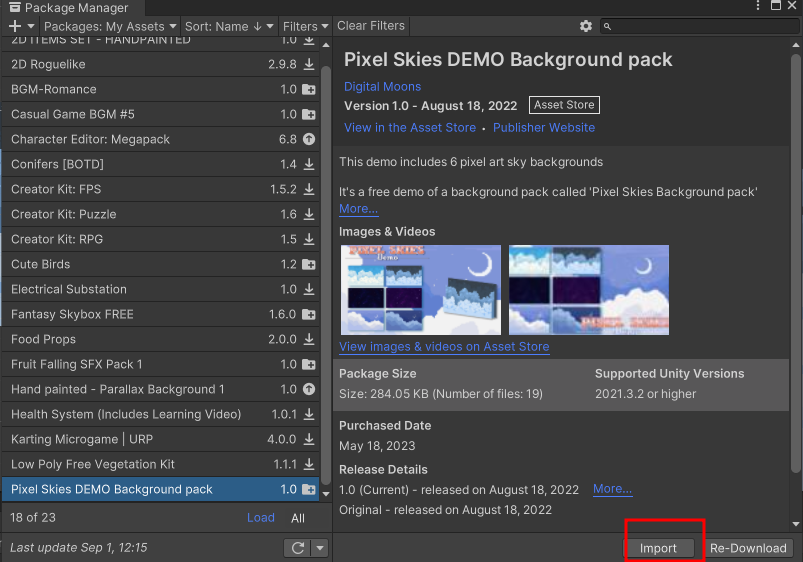This screenshot has width=803, height=562.
Task: Click update icon for Hand painted Parallax Background
Action: 309,389
